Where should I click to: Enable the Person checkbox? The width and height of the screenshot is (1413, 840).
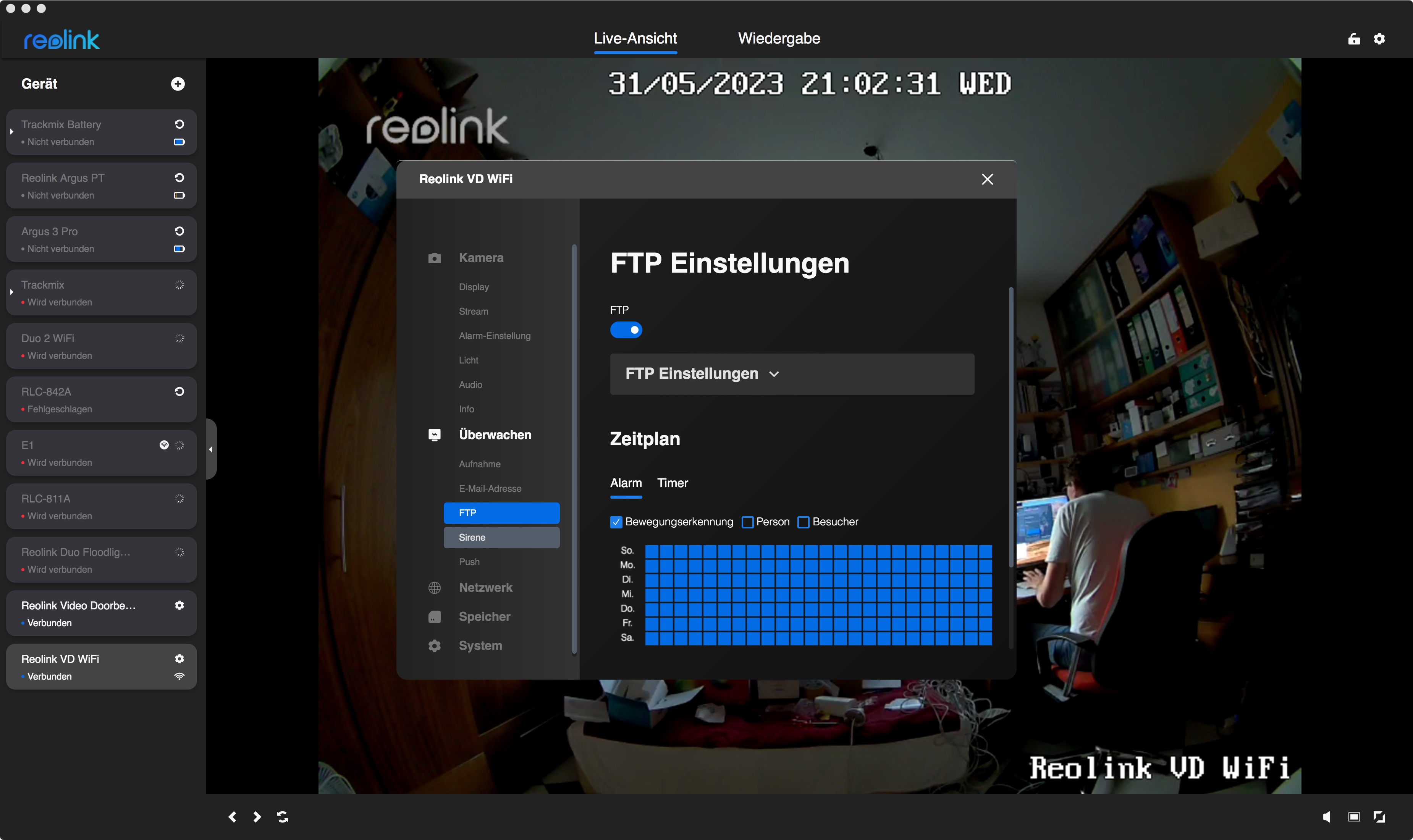(747, 522)
